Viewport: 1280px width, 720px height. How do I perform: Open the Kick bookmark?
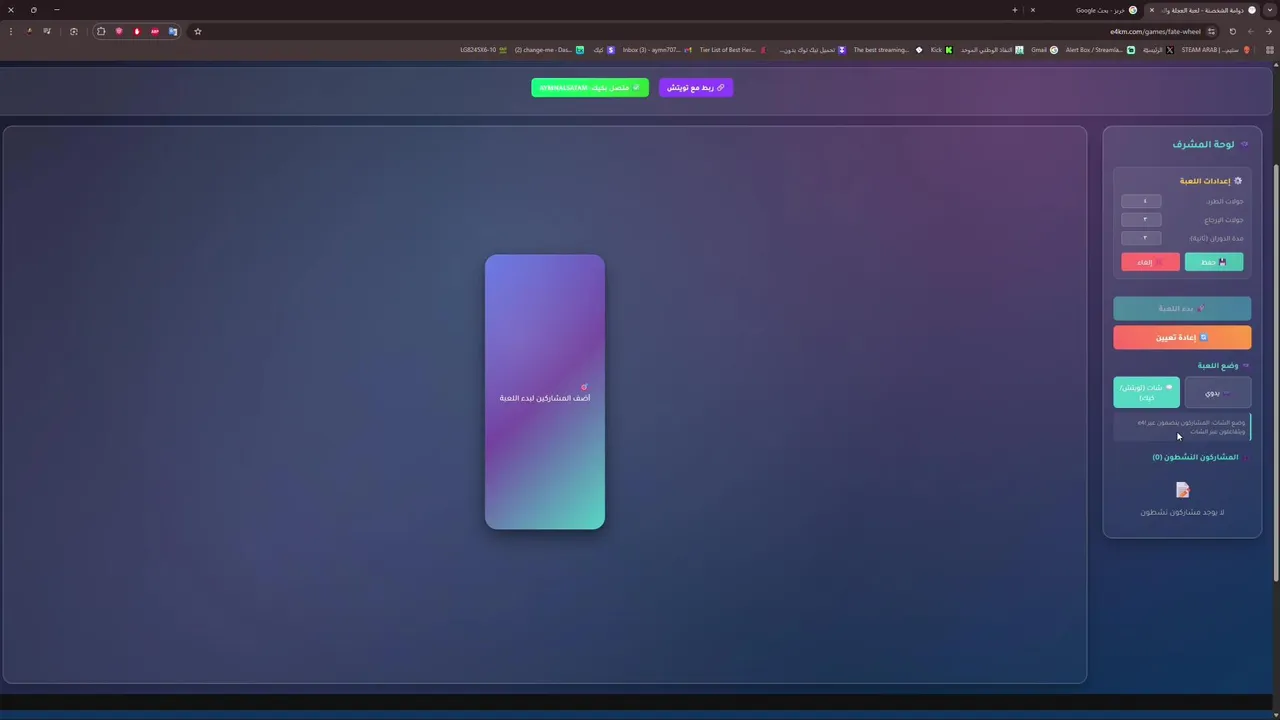[x=942, y=50]
